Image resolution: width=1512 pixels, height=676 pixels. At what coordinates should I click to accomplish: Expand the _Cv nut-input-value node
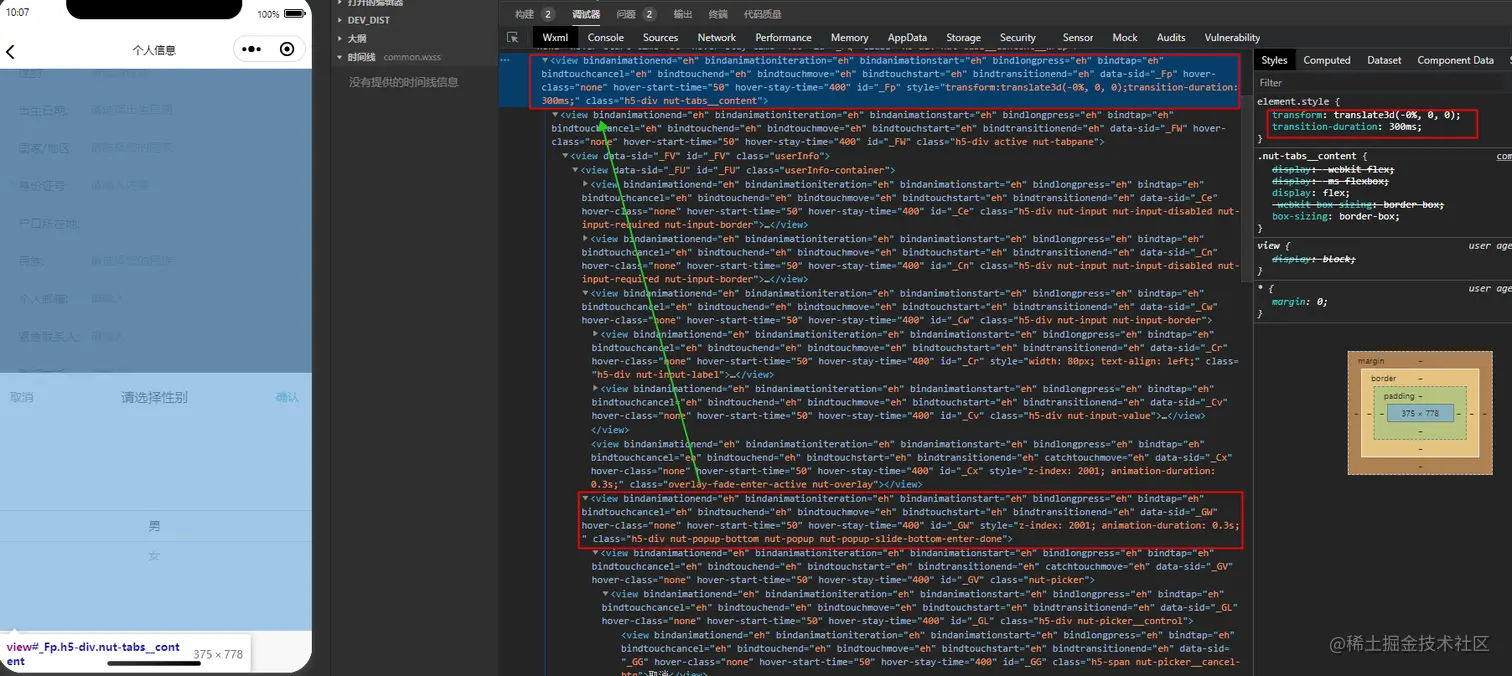[x=596, y=389]
